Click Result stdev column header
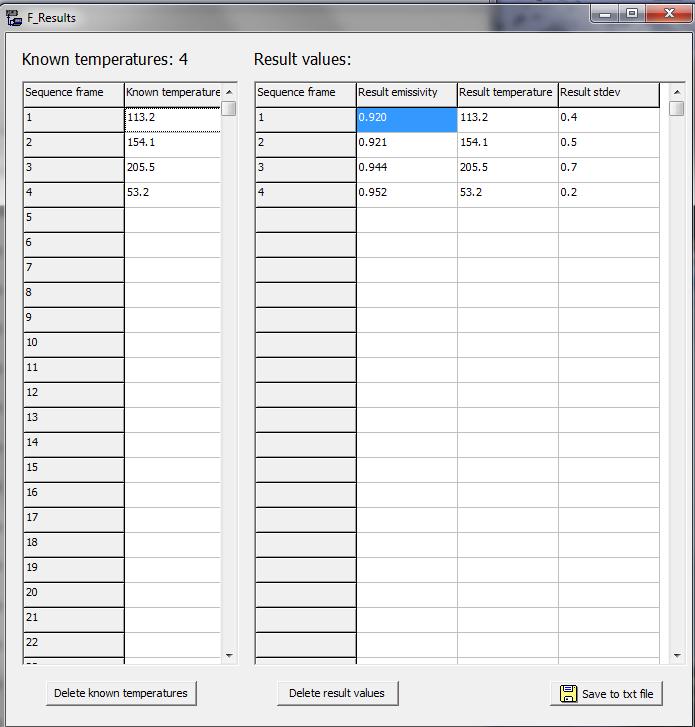This screenshot has height=727, width=695. [x=609, y=95]
